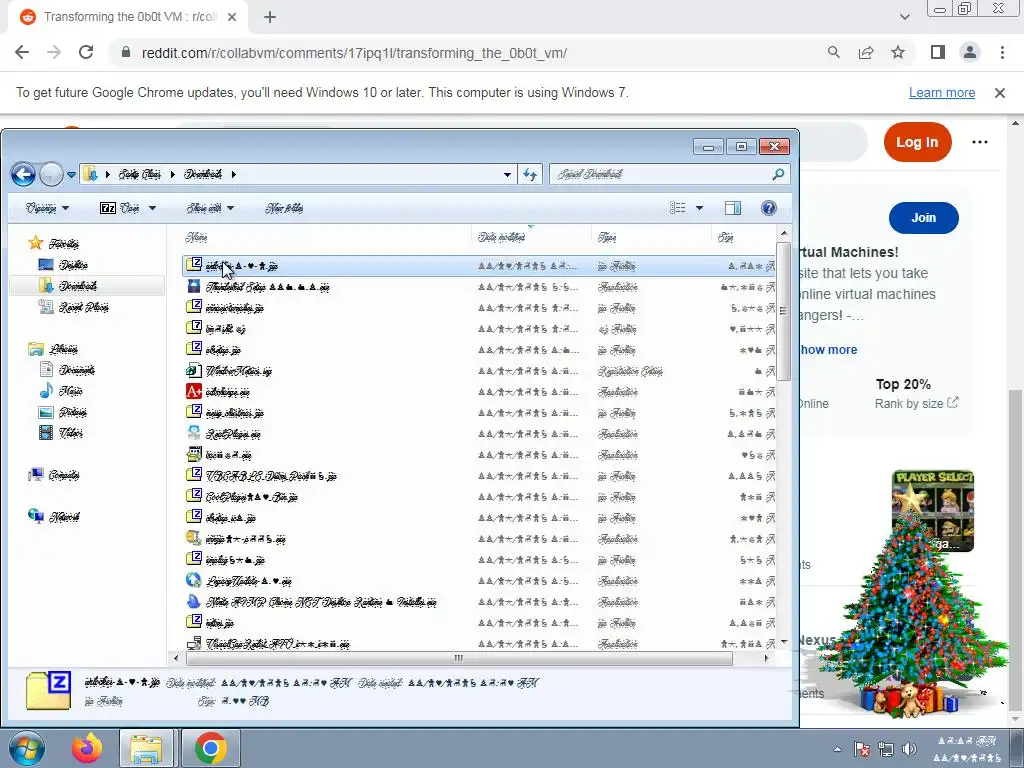The width and height of the screenshot is (1024, 768).
Task: Toggle Chrome's side panel
Action: [x=938, y=52]
